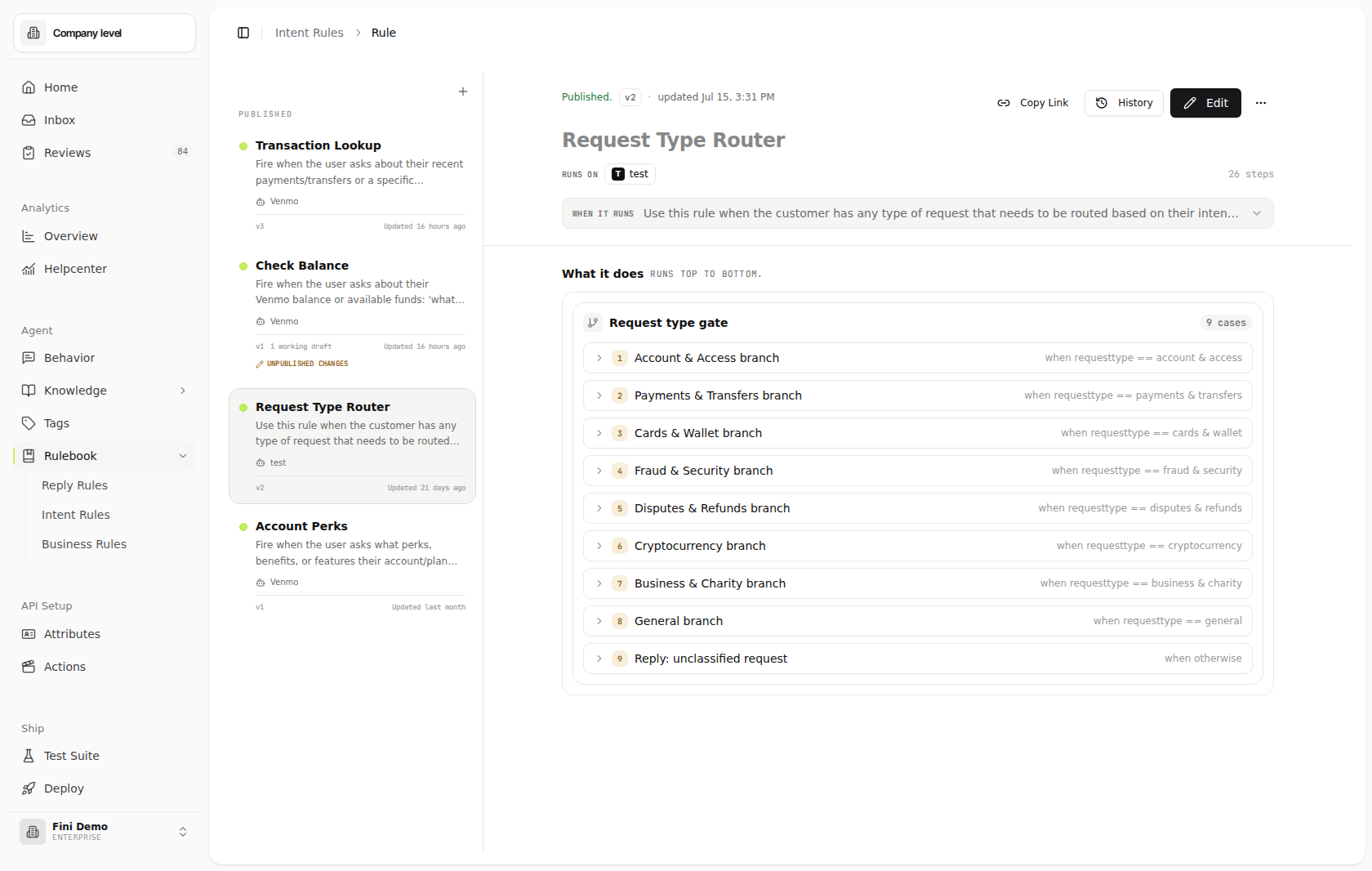Open the Tags section
This screenshot has height=871, width=1372.
105,423
